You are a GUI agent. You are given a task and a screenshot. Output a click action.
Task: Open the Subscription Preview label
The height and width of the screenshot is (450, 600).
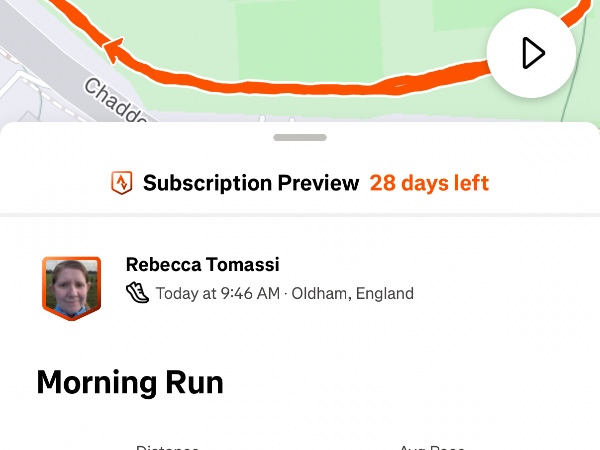click(250, 183)
